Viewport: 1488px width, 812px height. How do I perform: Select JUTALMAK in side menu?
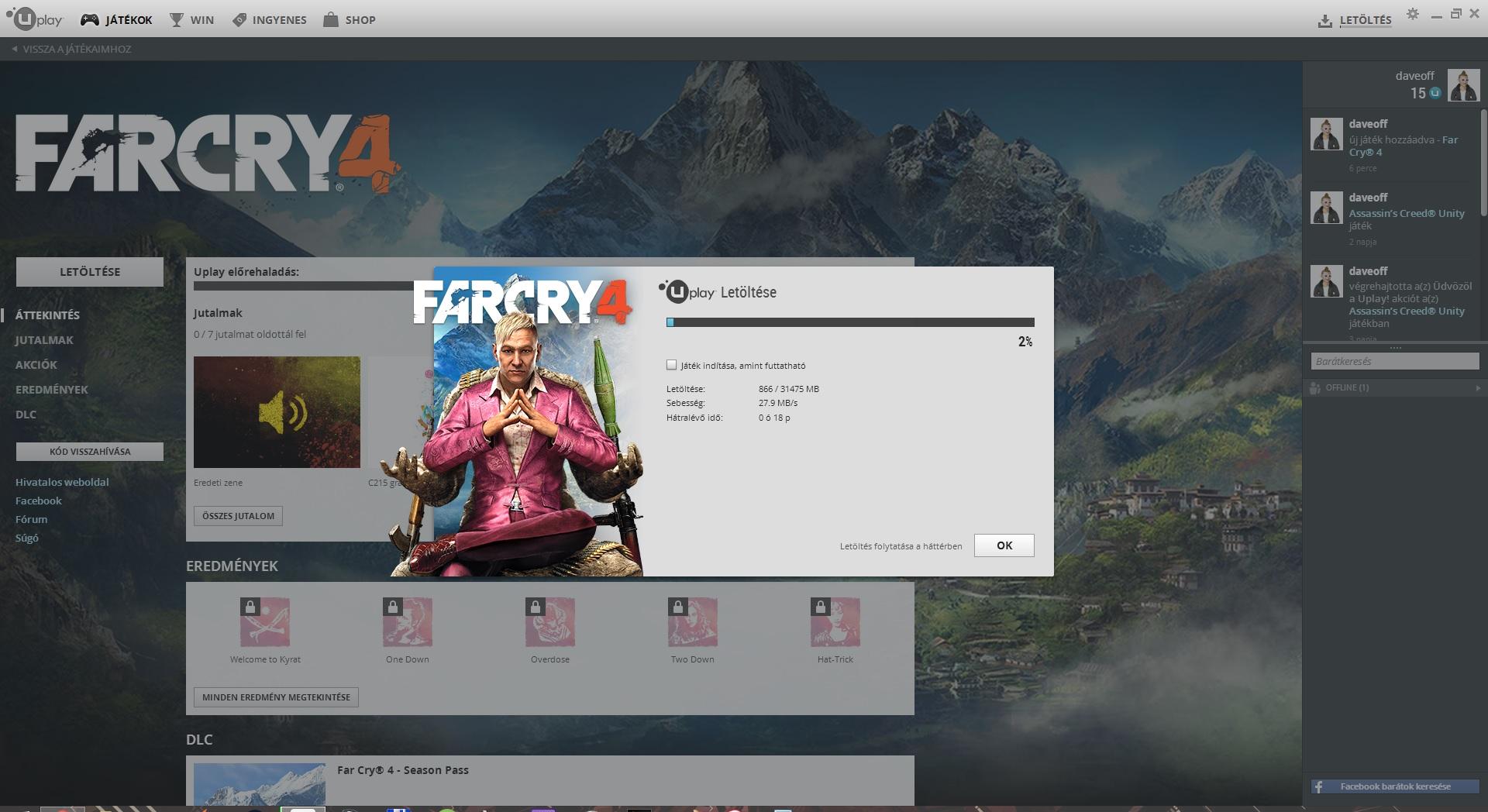click(44, 340)
